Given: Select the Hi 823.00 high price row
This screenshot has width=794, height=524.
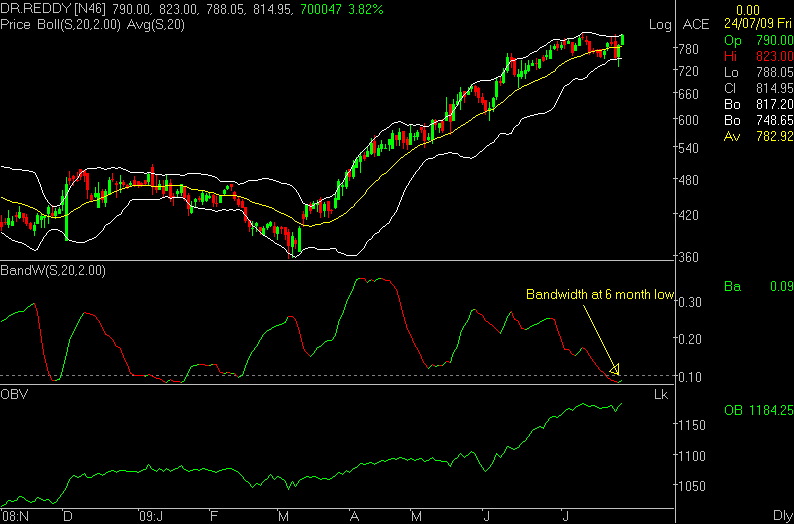Looking at the screenshot, I should pos(759,56).
